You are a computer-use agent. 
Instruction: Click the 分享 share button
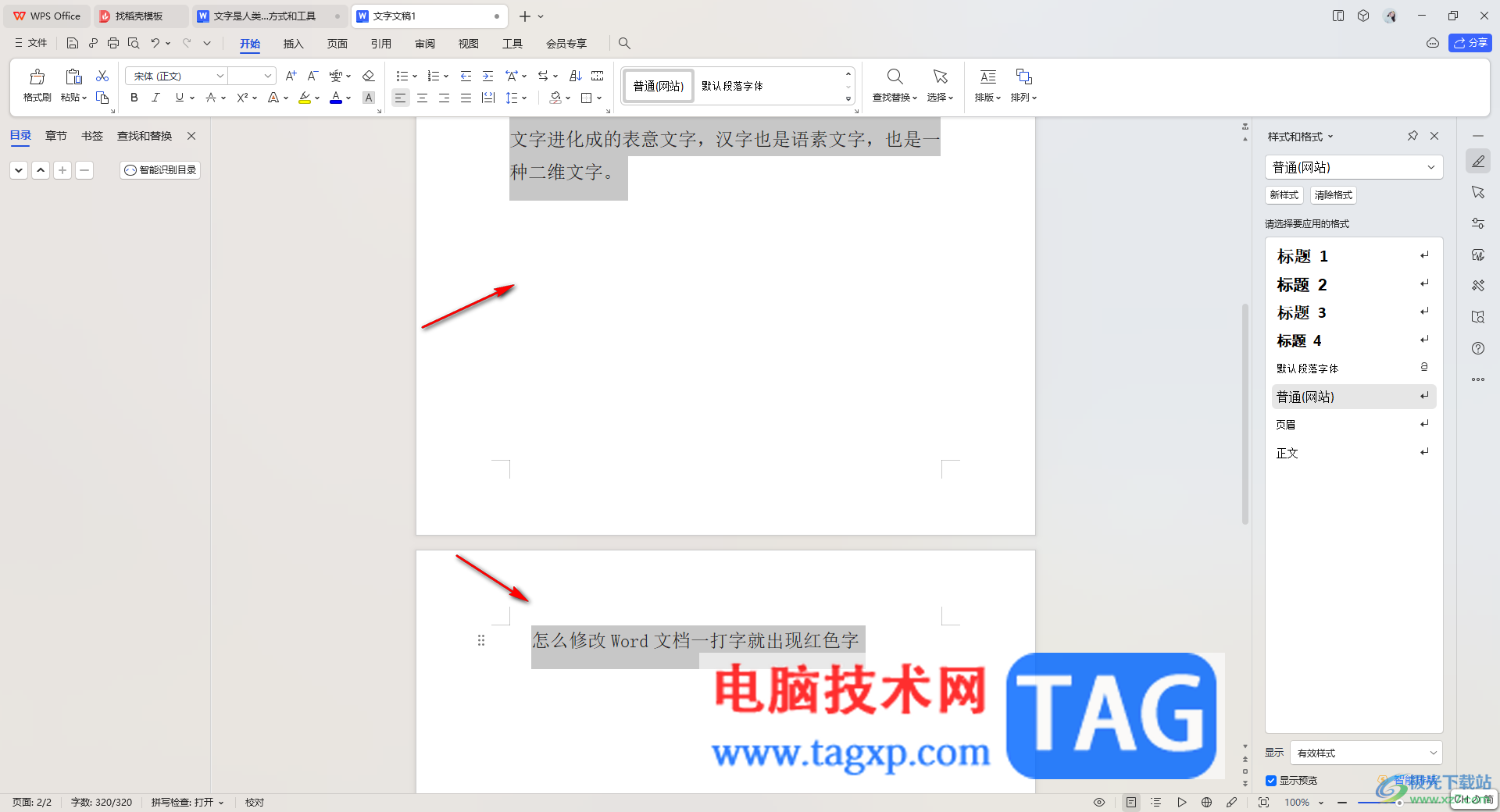pos(1470,43)
